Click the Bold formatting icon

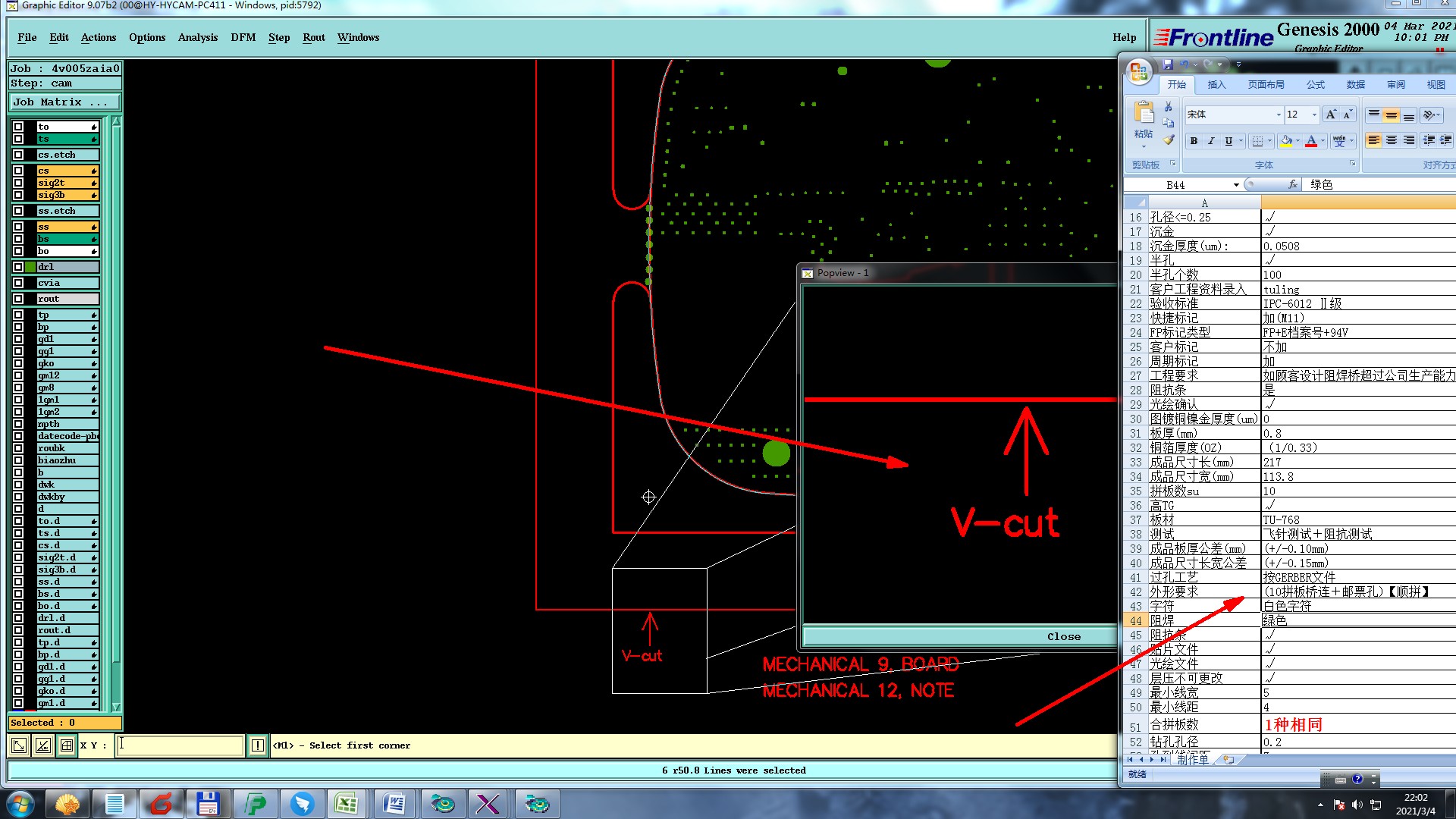[1194, 141]
